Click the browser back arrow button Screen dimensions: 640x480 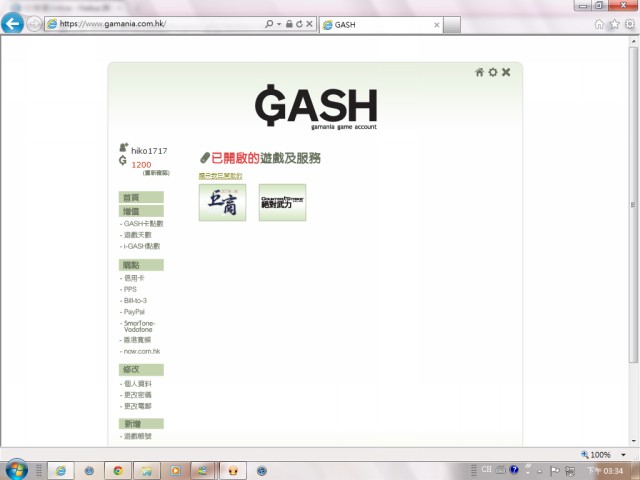point(14,23)
